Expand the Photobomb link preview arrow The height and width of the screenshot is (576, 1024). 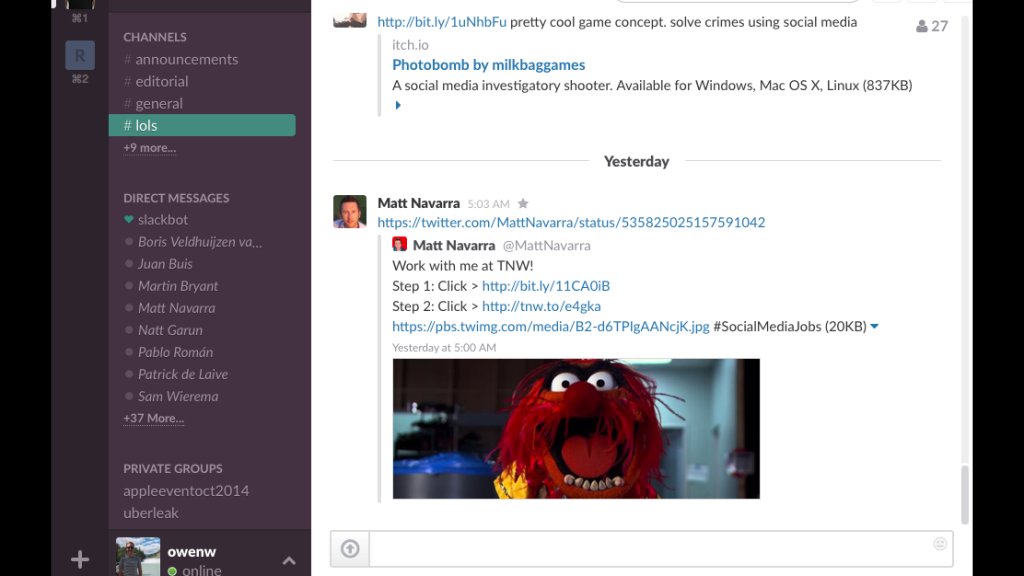[x=398, y=105]
